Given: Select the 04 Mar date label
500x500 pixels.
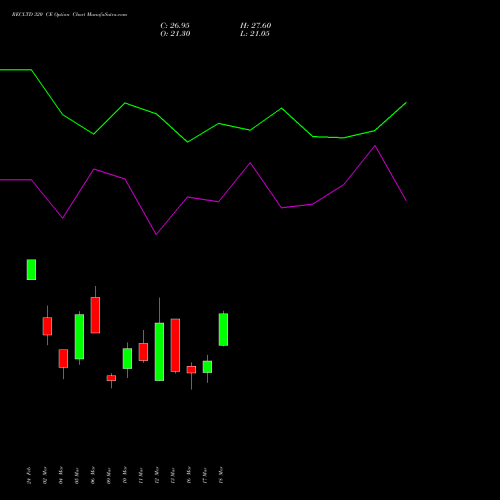Looking at the screenshot, I should [61, 475].
